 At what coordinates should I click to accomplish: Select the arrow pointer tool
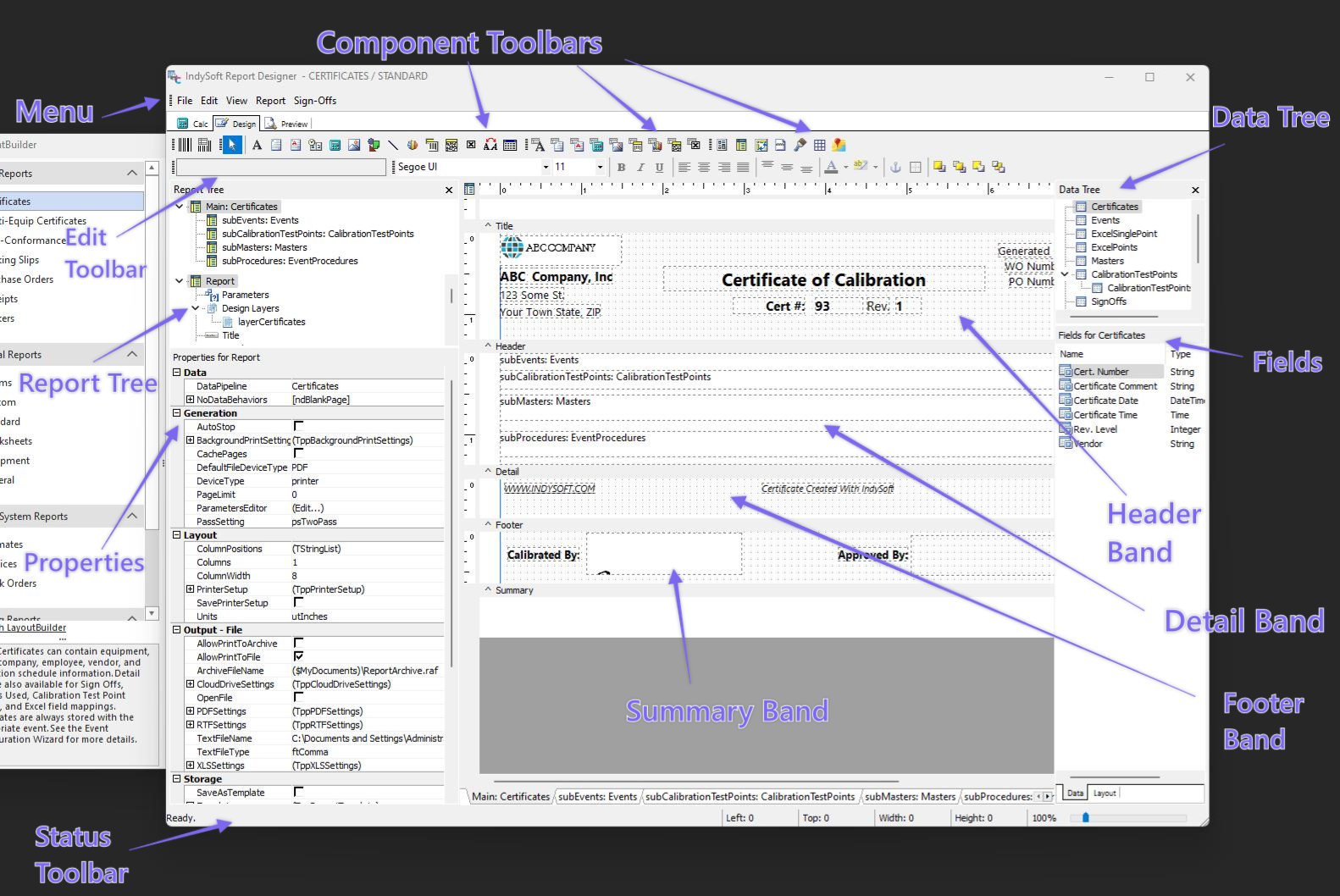231,145
